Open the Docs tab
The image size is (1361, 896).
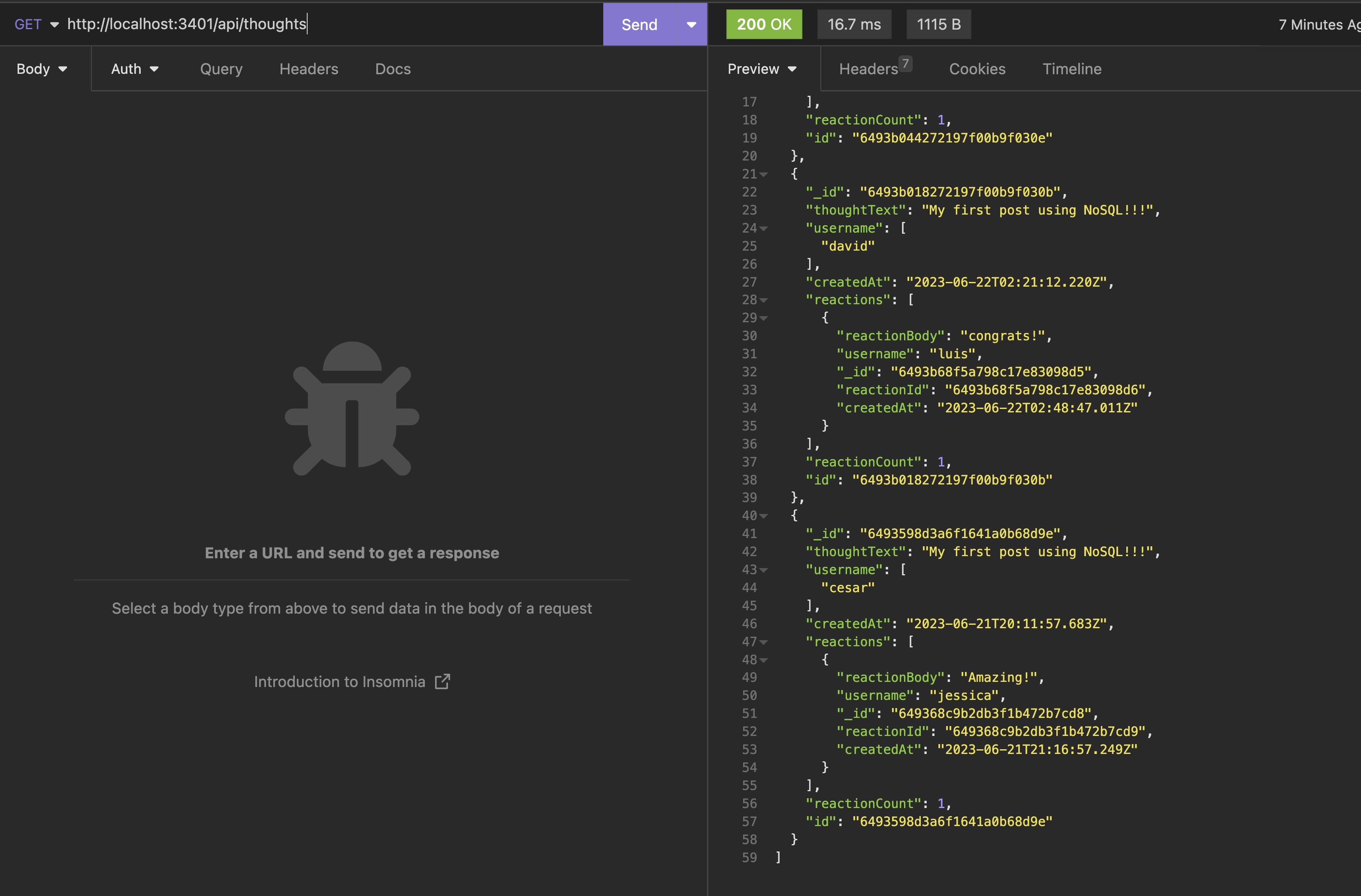tap(392, 69)
